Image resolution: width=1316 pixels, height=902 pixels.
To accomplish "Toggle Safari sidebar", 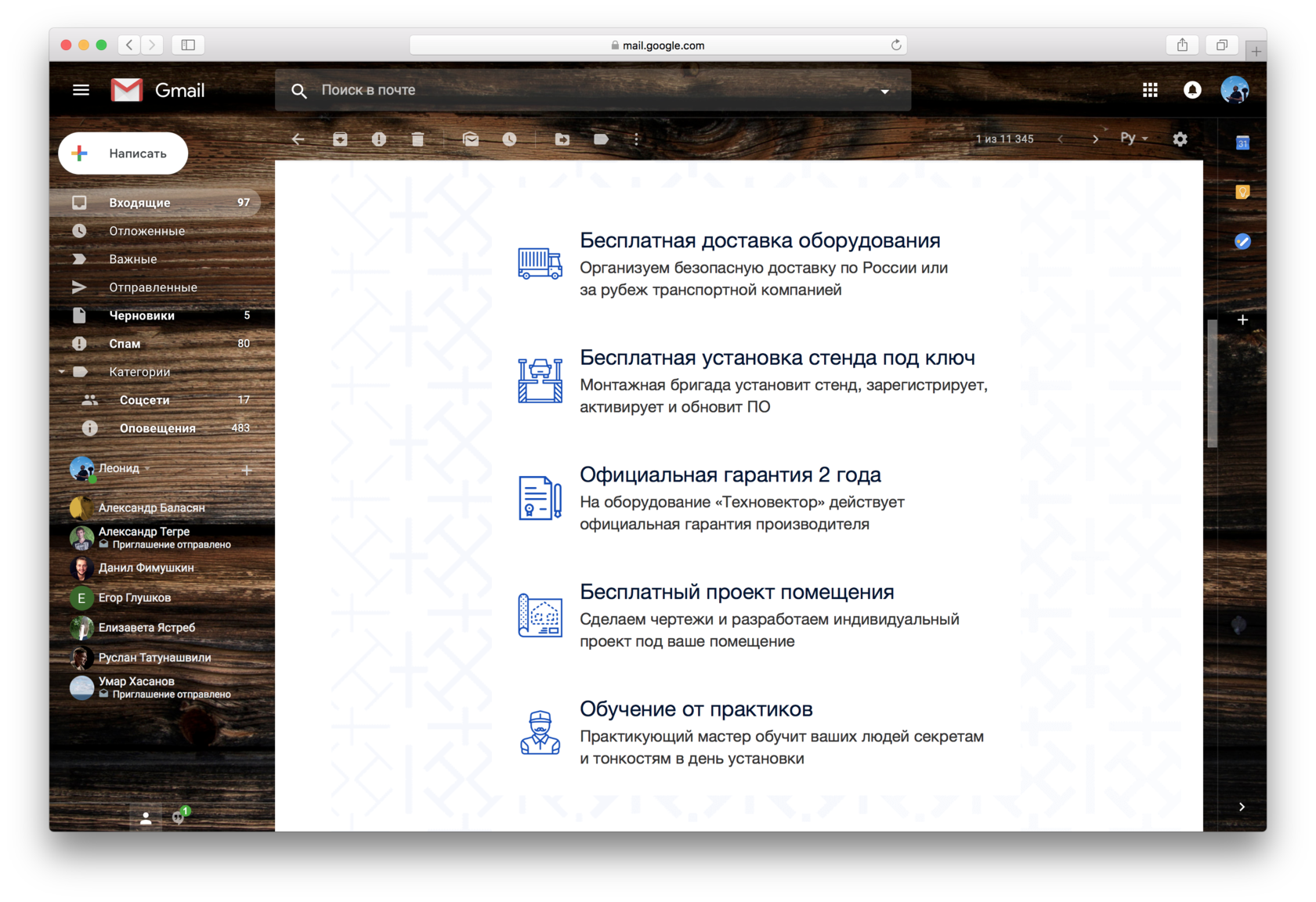I will tap(188, 45).
